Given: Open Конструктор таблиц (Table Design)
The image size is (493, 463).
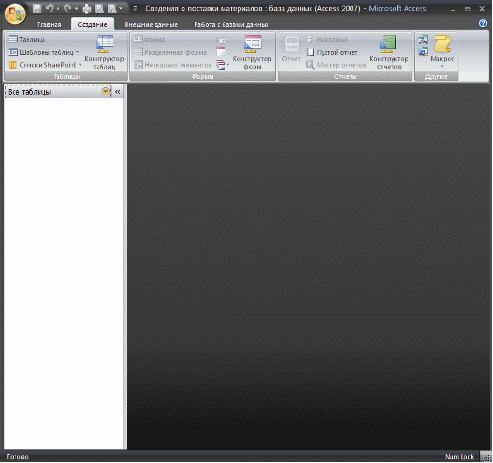Looking at the screenshot, I should pos(104,52).
